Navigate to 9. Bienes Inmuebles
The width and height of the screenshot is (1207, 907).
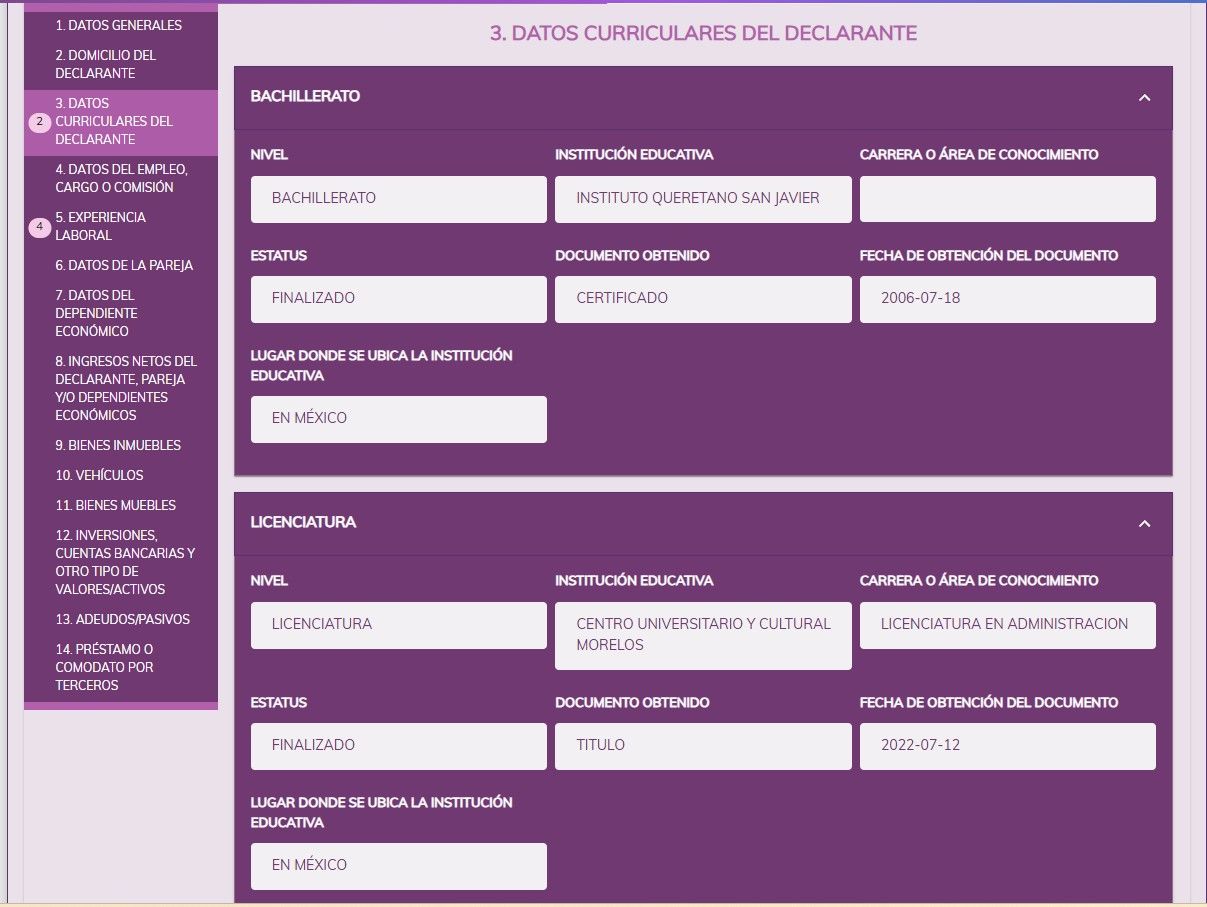[x=118, y=445]
